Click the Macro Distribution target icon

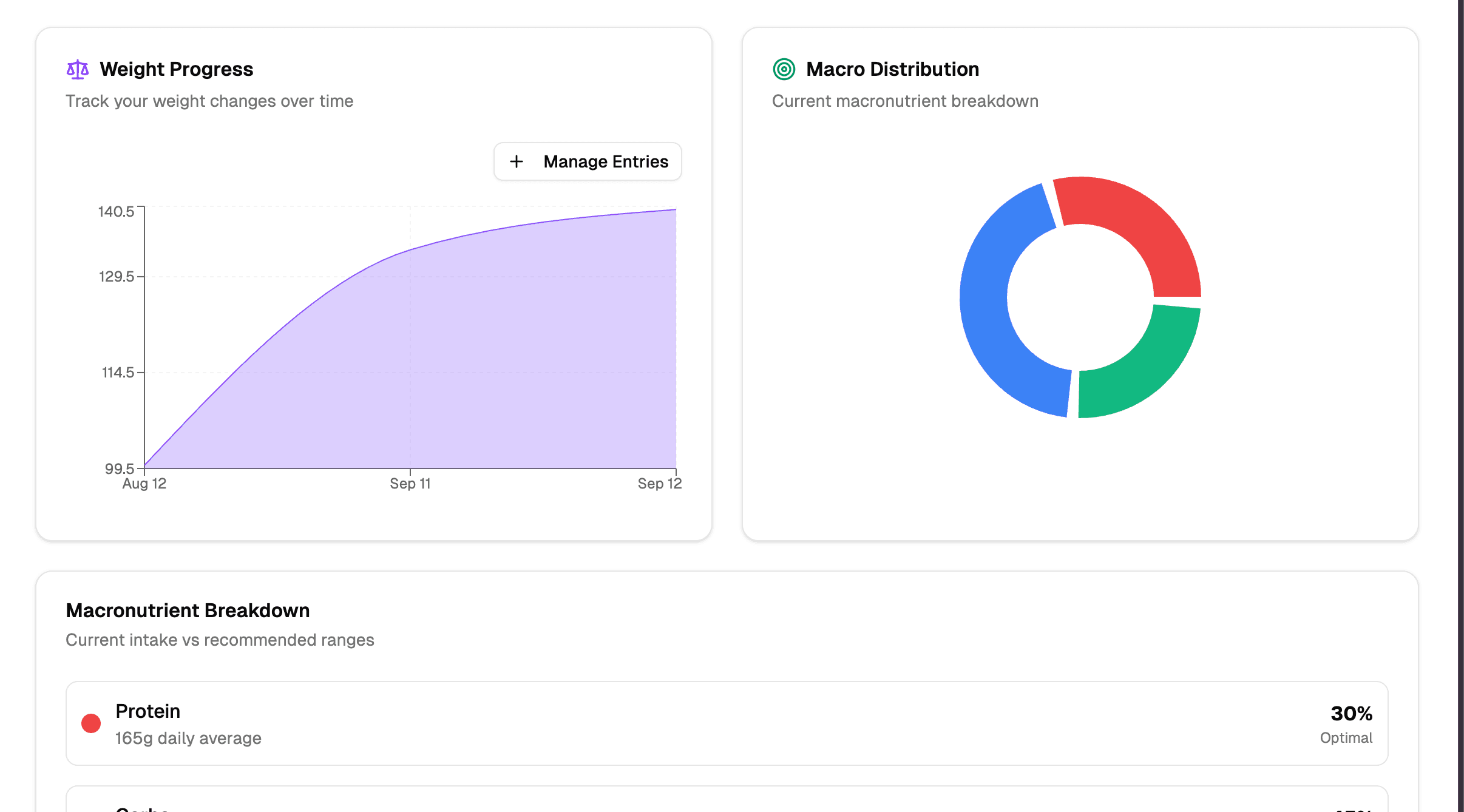(784, 69)
